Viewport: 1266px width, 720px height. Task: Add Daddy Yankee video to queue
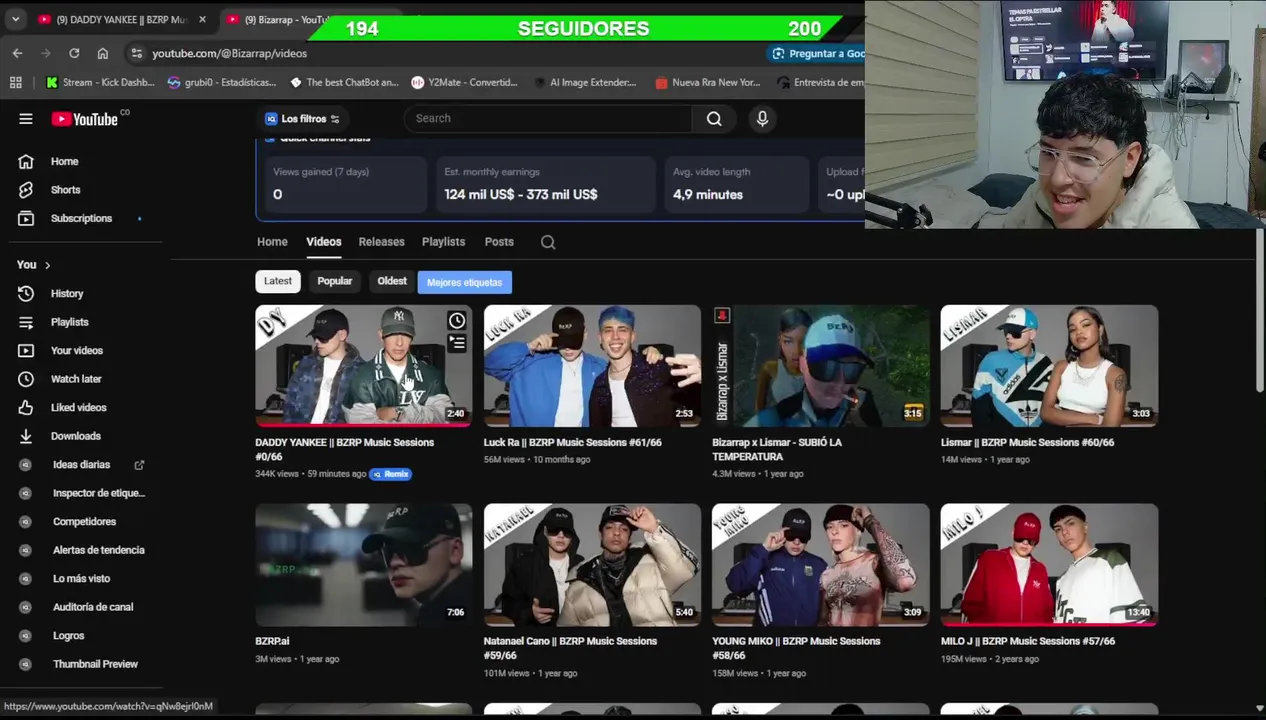click(456, 343)
